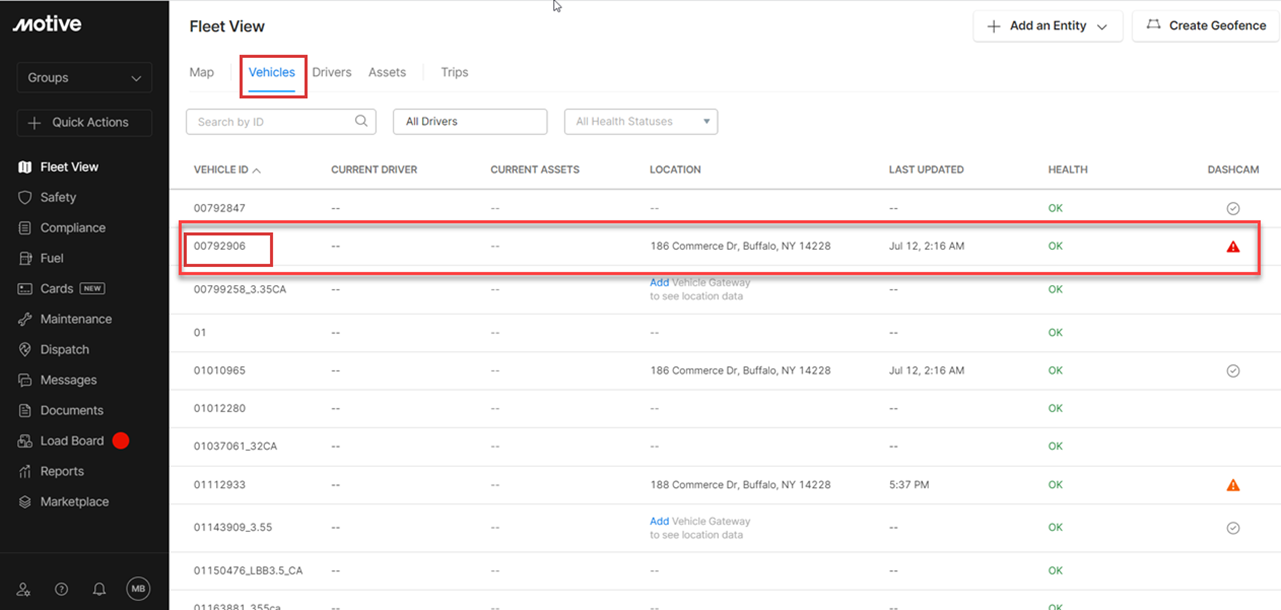Image resolution: width=1281 pixels, height=610 pixels.
Task: Expand the Groups dropdown
Action: pos(85,78)
